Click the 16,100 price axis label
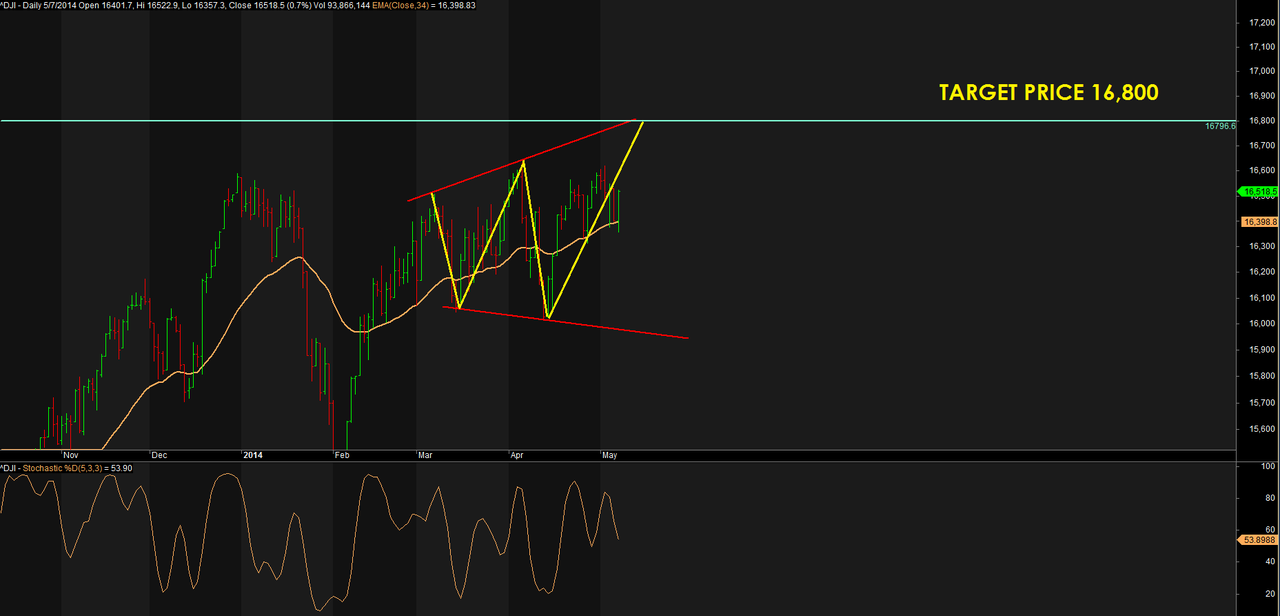1280x616 pixels. pyautogui.click(x=1262, y=298)
